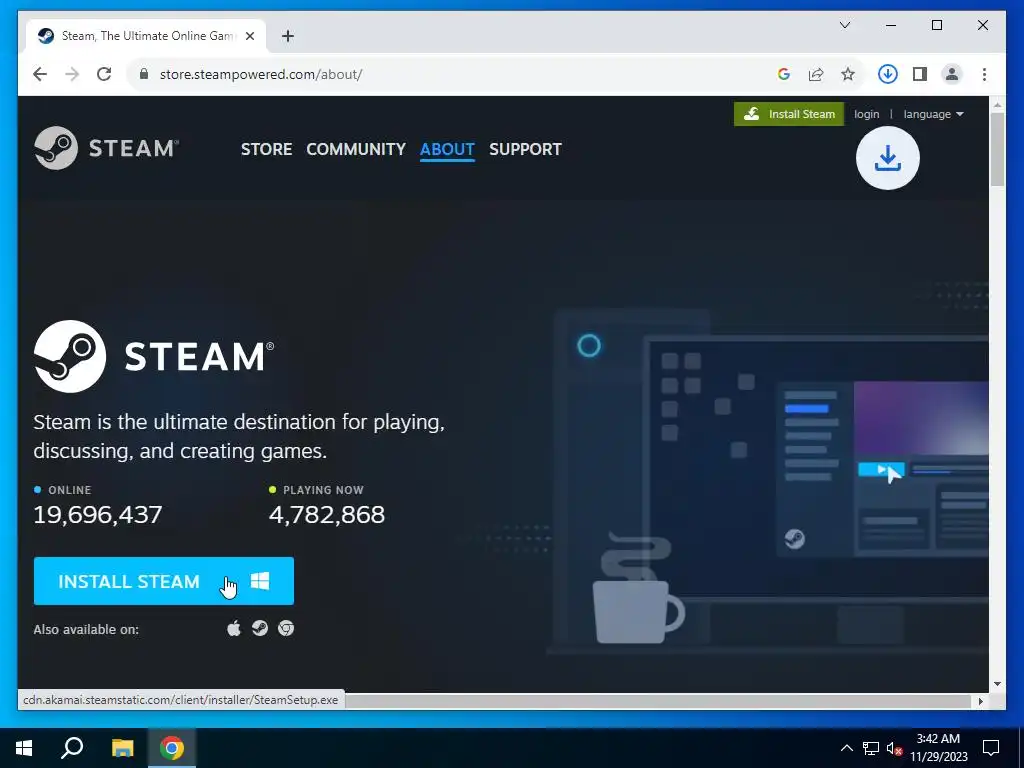Click the 'Also available on:' text
This screenshot has height=768, width=1024.
(86, 630)
